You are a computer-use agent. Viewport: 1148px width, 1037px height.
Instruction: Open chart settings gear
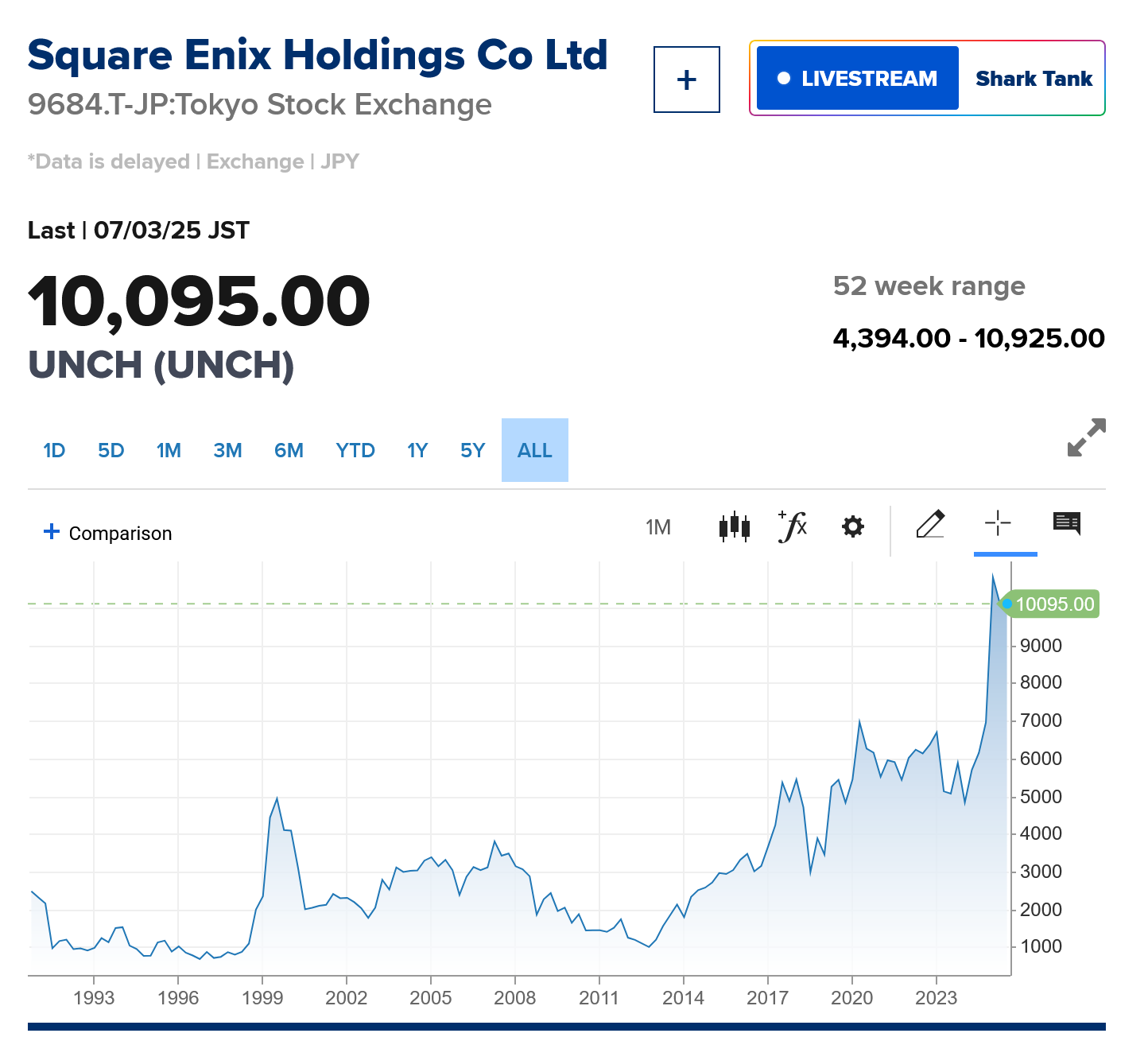coord(853,526)
